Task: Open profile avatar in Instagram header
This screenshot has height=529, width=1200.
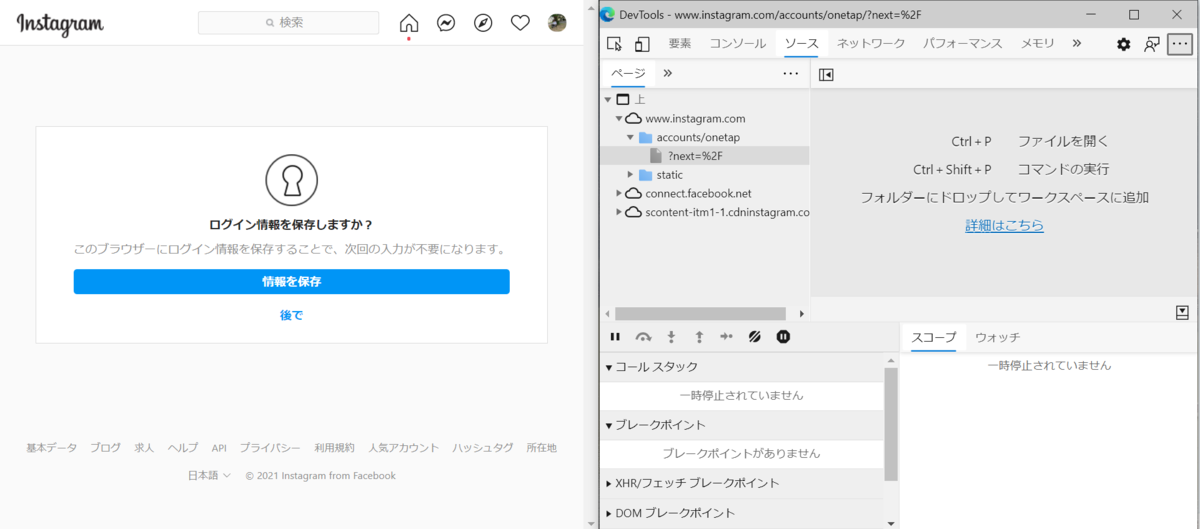Action: pyautogui.click(x=557, y=23)
